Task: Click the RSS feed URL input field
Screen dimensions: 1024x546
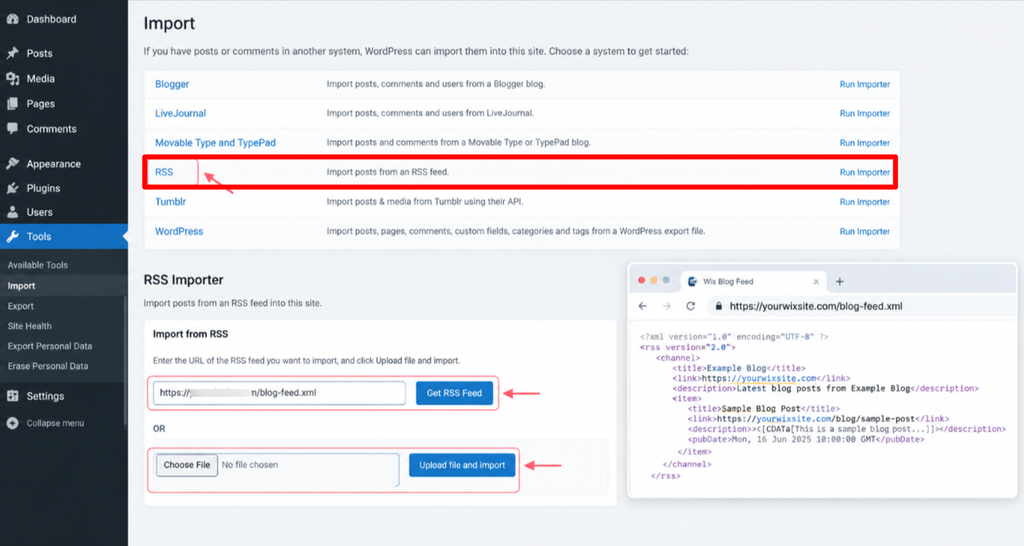Action: pos(280,393)
